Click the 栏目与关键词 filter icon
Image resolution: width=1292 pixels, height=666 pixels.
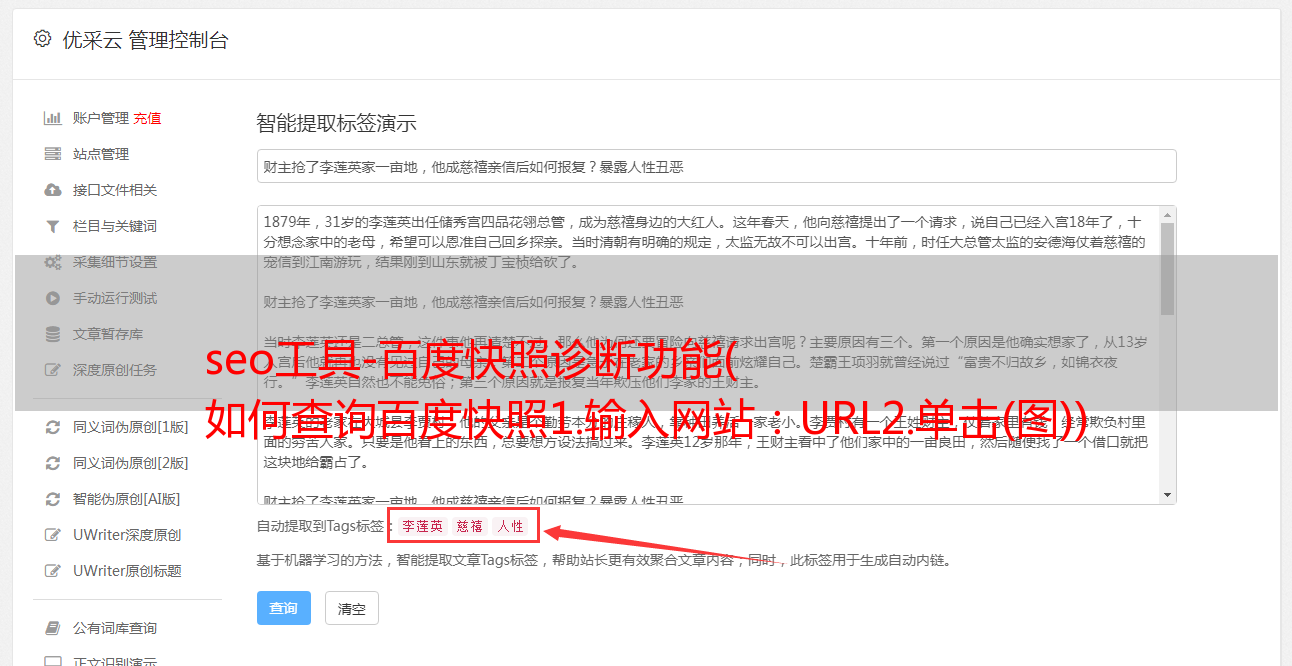(53, 226)
